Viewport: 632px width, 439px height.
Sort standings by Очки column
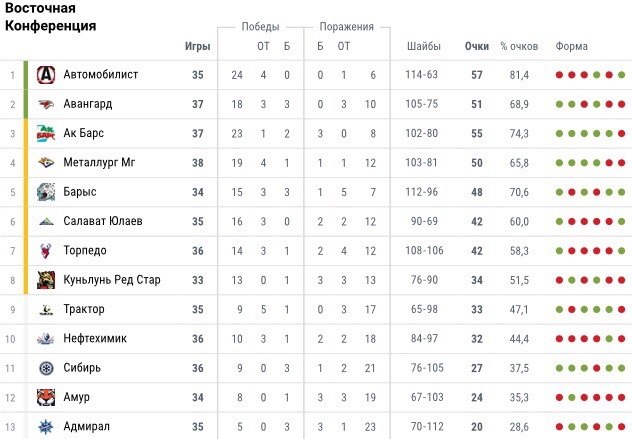[x=477, y=46]
